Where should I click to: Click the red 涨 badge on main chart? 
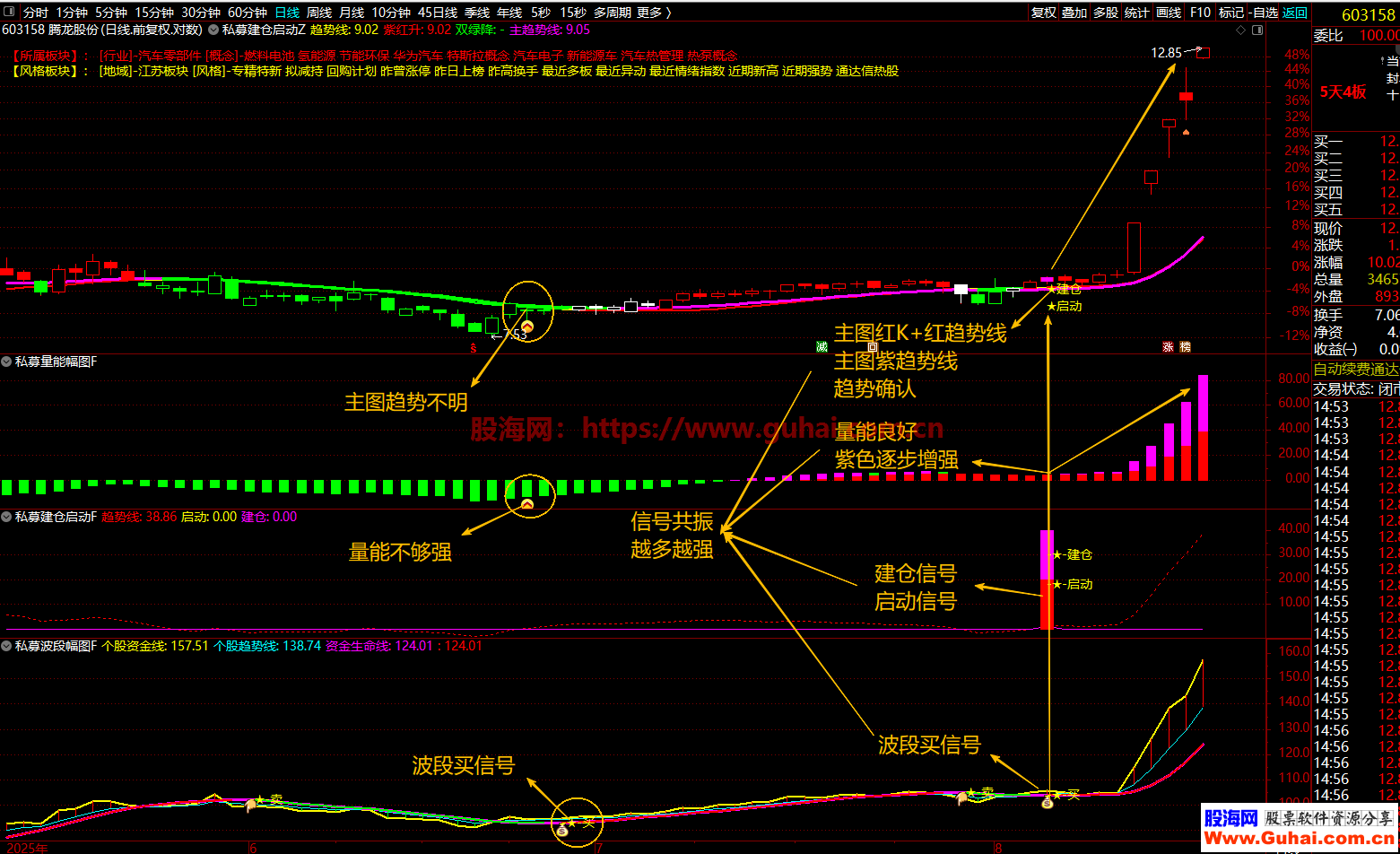click(x=1169, y=346)
